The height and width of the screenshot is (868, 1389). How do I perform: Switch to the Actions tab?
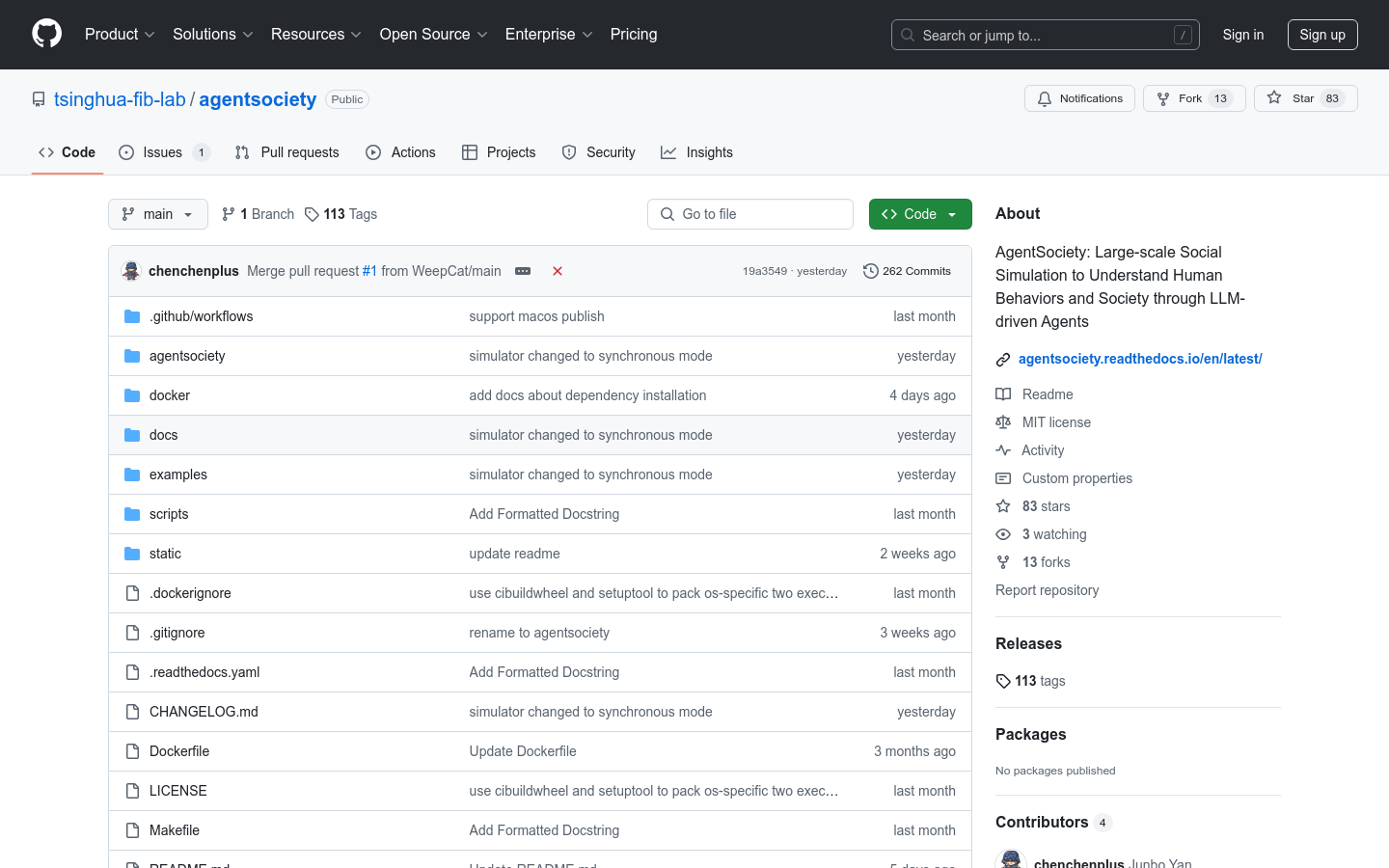400,152
